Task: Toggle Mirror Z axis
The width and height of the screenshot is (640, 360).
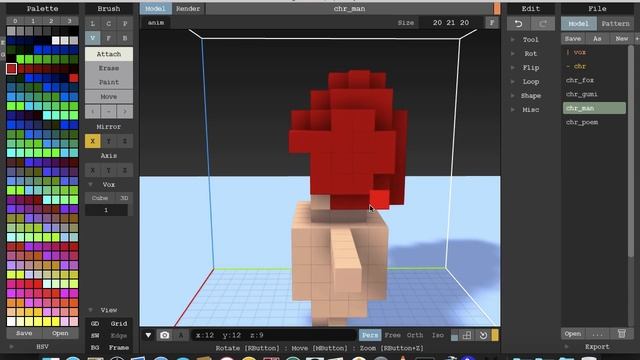Action: coord(125,141)
